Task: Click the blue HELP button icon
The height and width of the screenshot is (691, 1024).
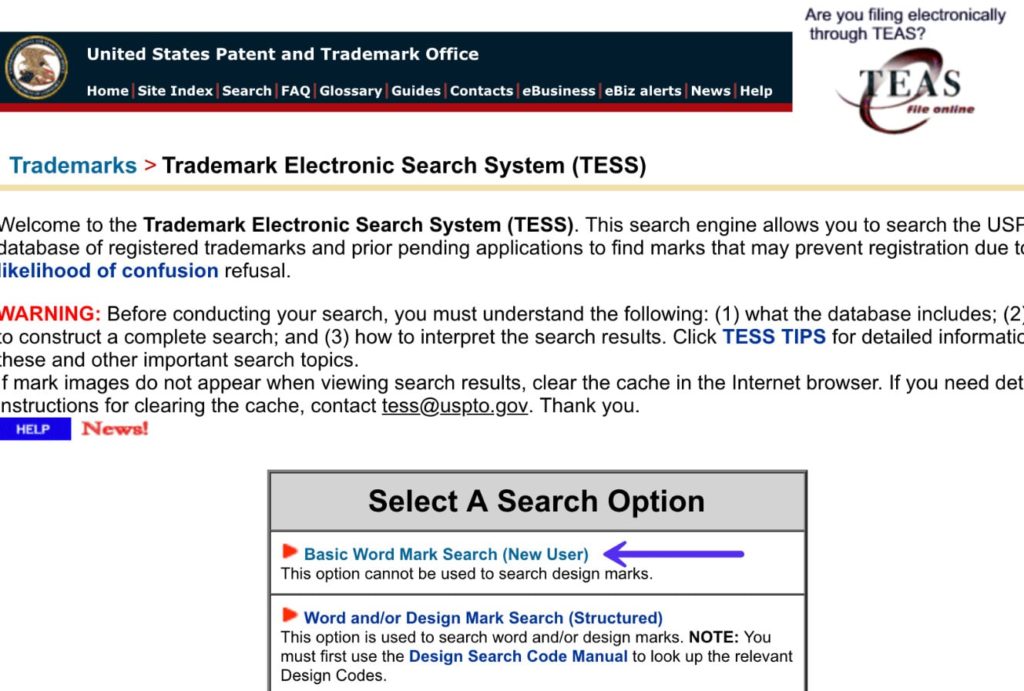Action: (35, 428)
